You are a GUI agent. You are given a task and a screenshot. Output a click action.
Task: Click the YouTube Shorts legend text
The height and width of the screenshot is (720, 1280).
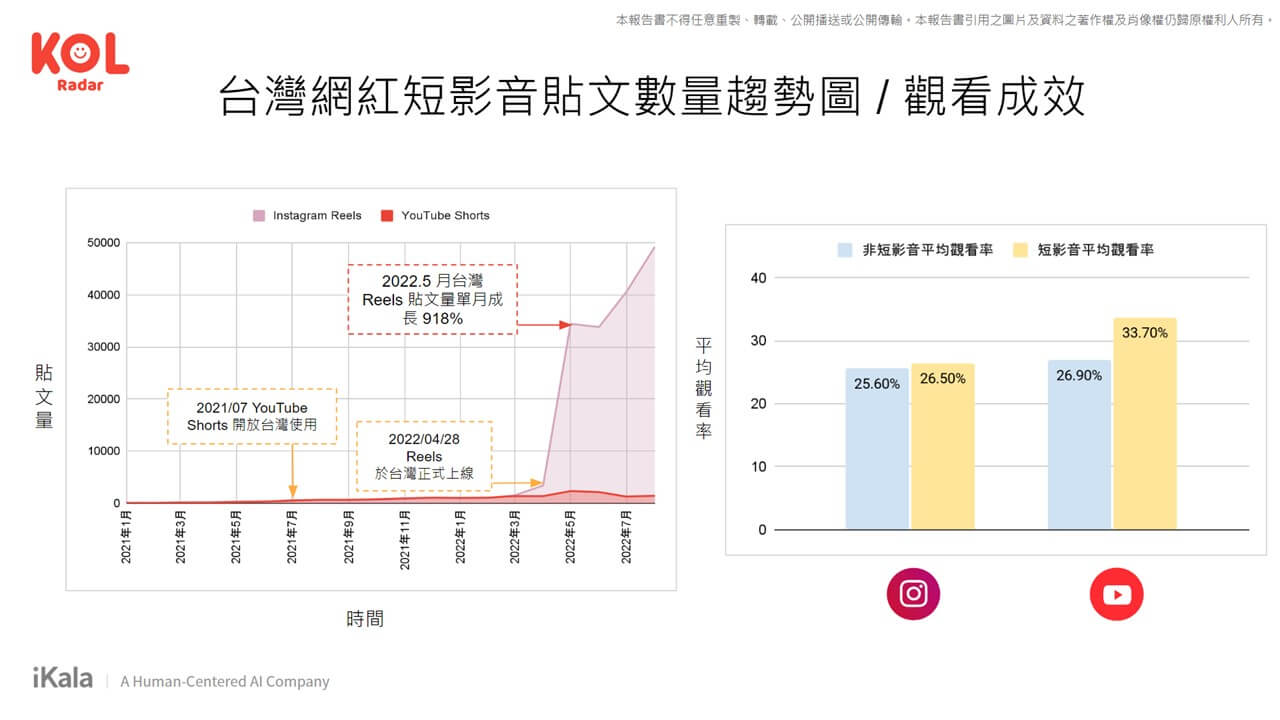445,215
